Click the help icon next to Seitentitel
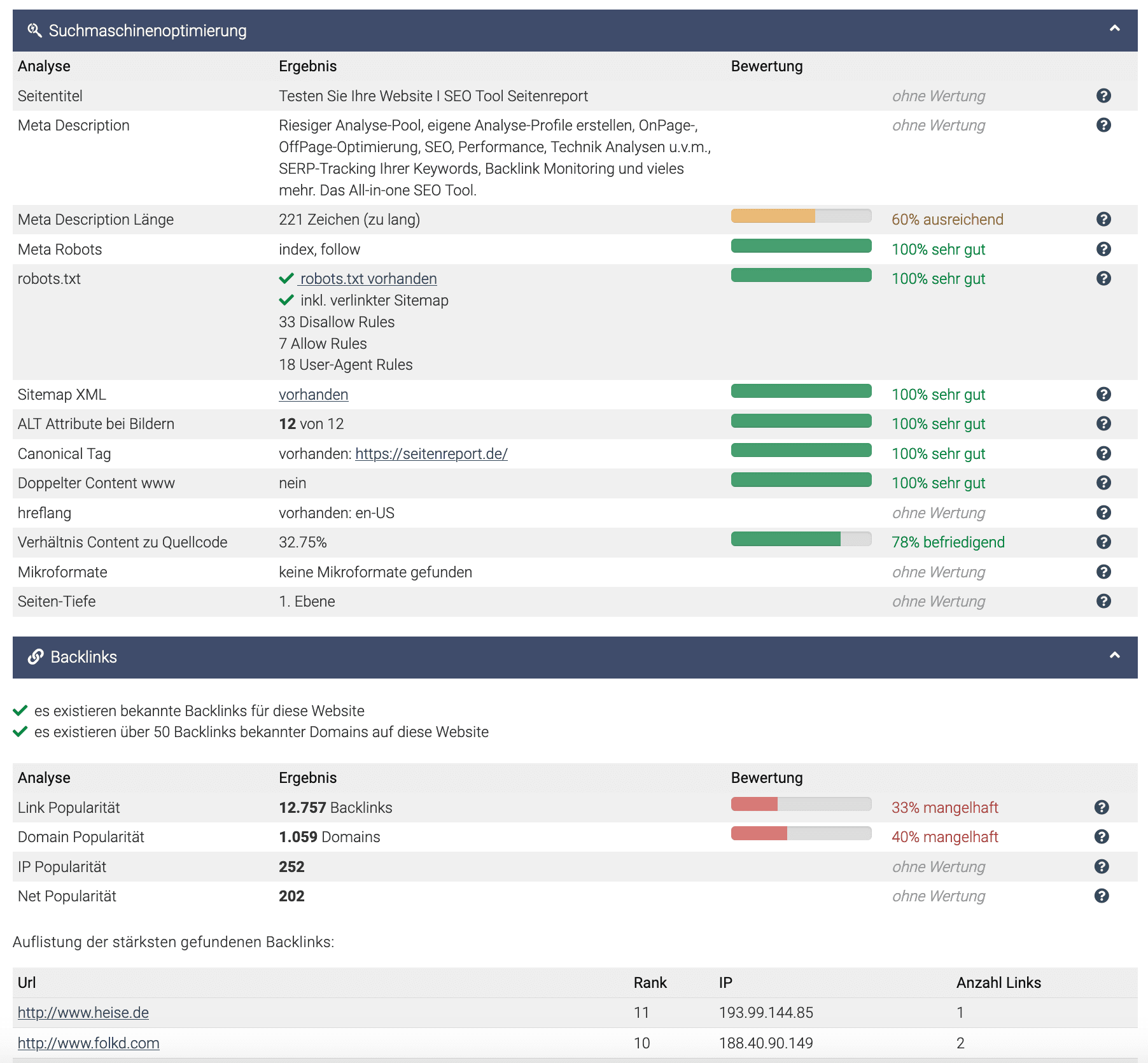 1104,95
